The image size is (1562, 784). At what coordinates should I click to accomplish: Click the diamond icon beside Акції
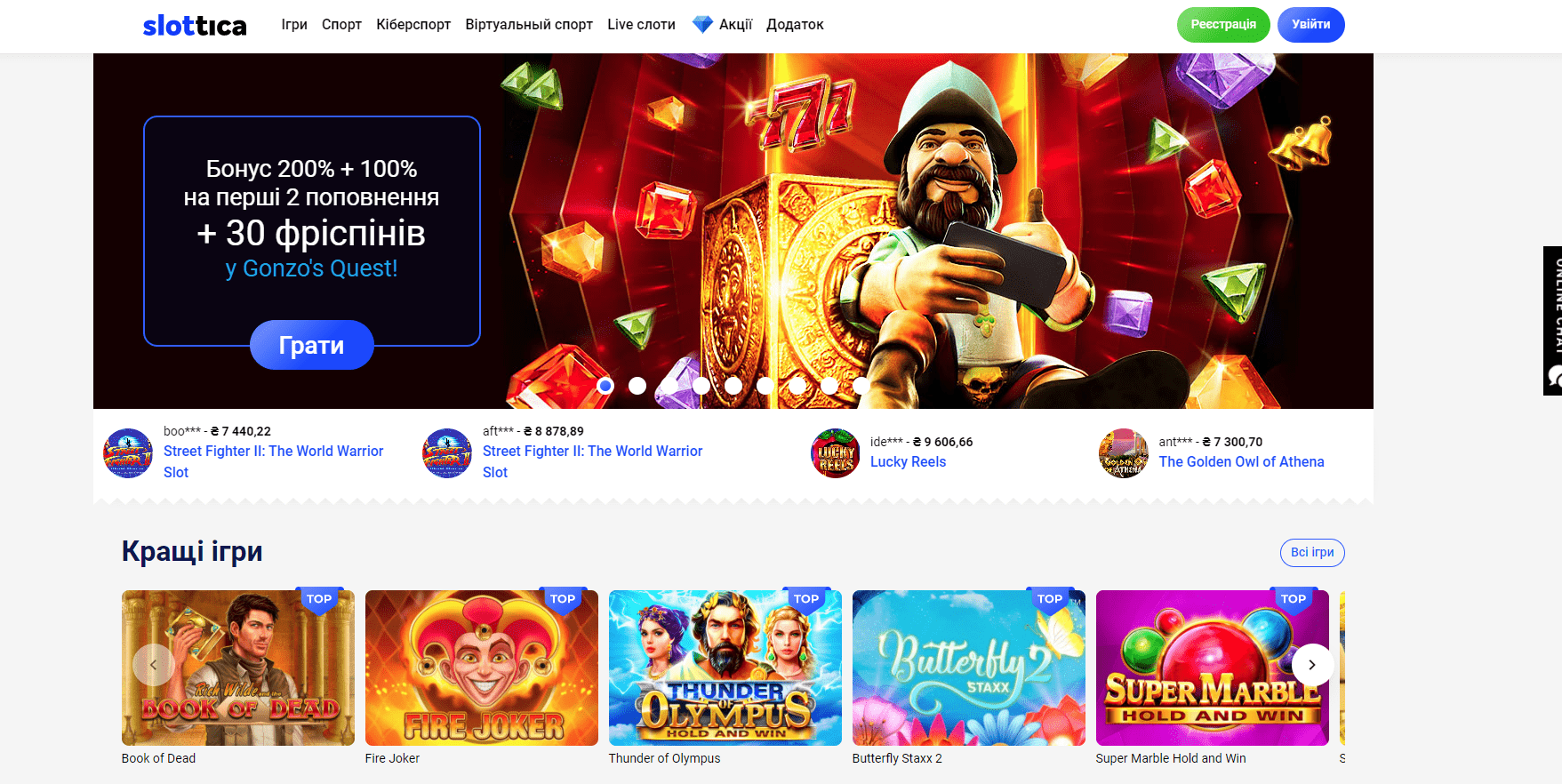(x=702, y=25)
